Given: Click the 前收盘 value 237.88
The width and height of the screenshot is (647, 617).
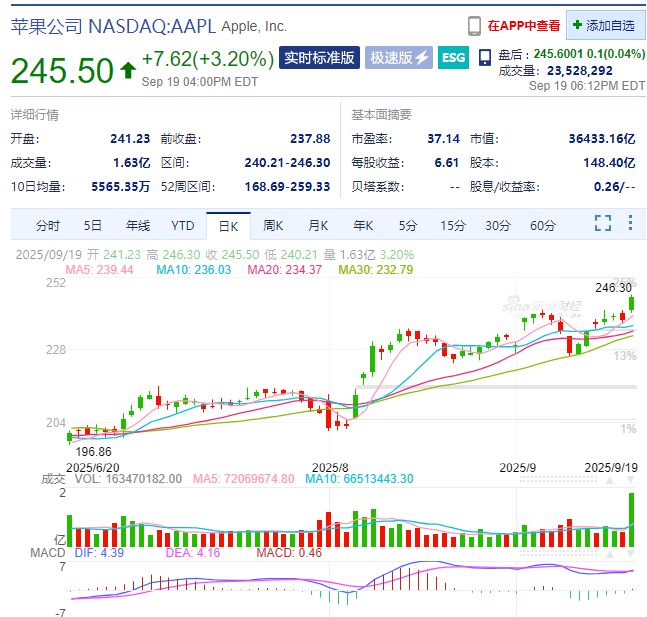Looking at the screenshot, I should [x=310, y=139].
